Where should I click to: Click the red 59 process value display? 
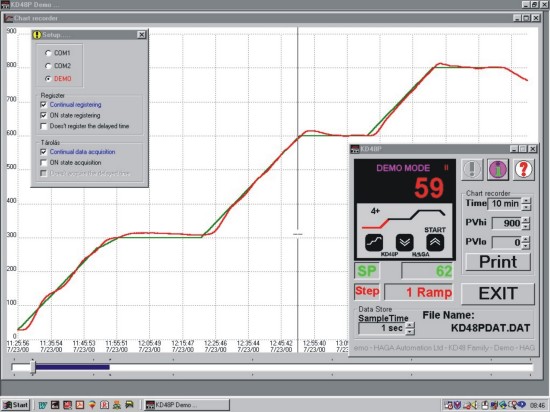coord(429,188)
